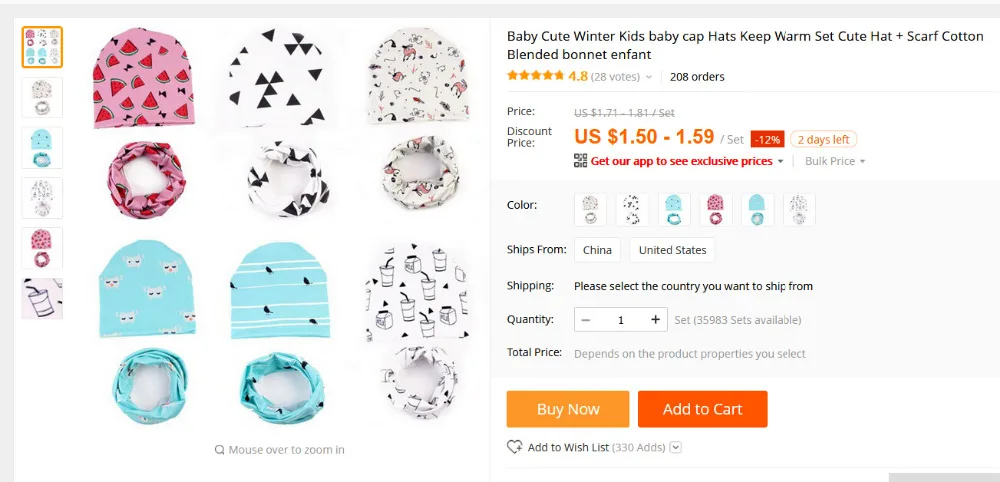Open the Add to Wish List link
This screenshot has height=482, width=1000.
(568, 447)
